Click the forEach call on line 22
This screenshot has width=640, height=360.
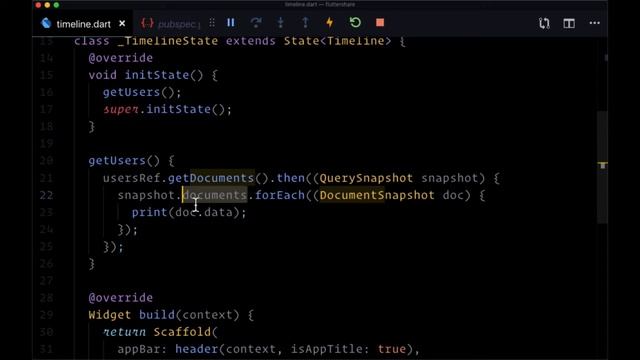(280, 195)
